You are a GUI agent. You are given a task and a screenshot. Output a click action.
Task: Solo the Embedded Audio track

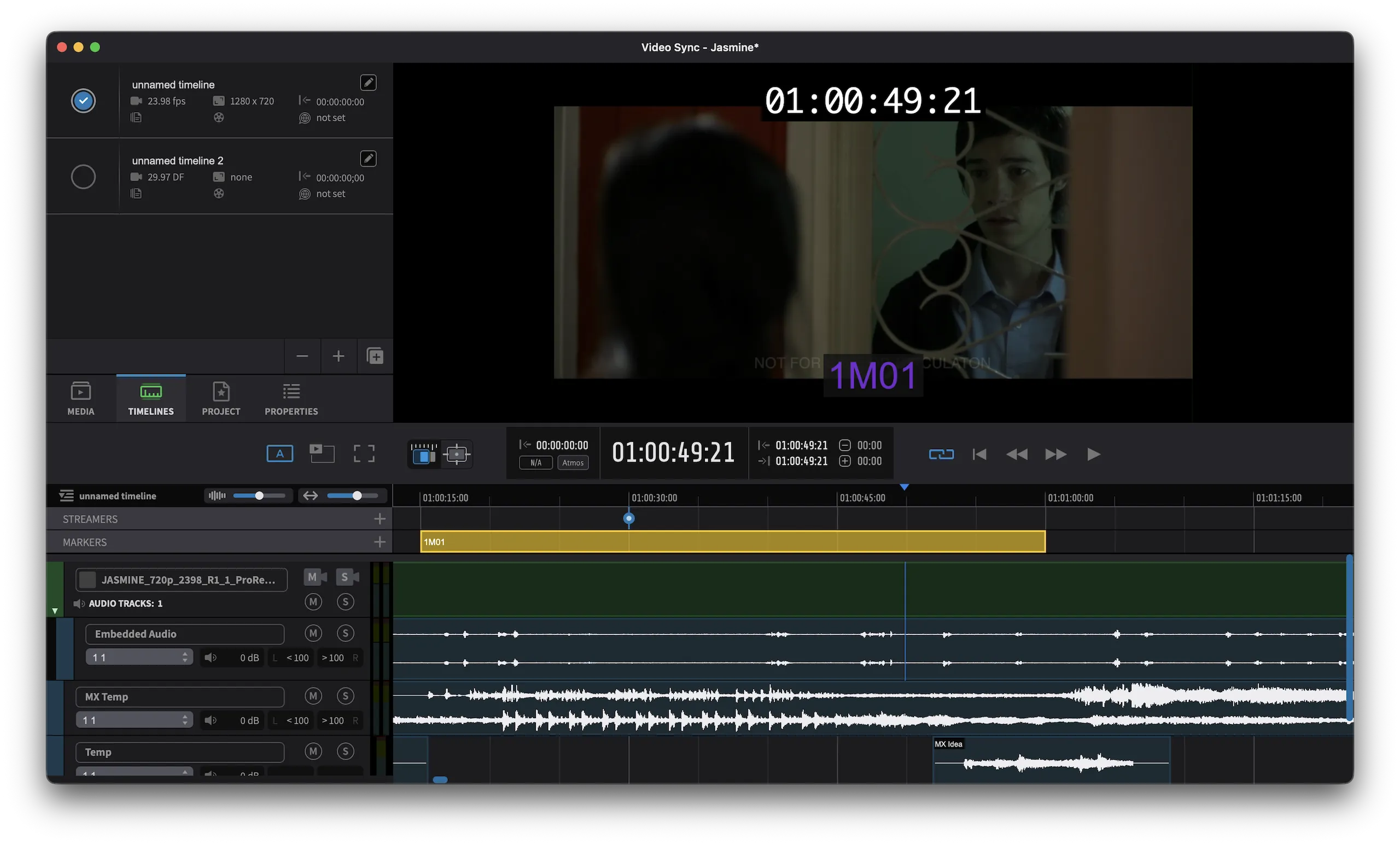click(346, 633)
